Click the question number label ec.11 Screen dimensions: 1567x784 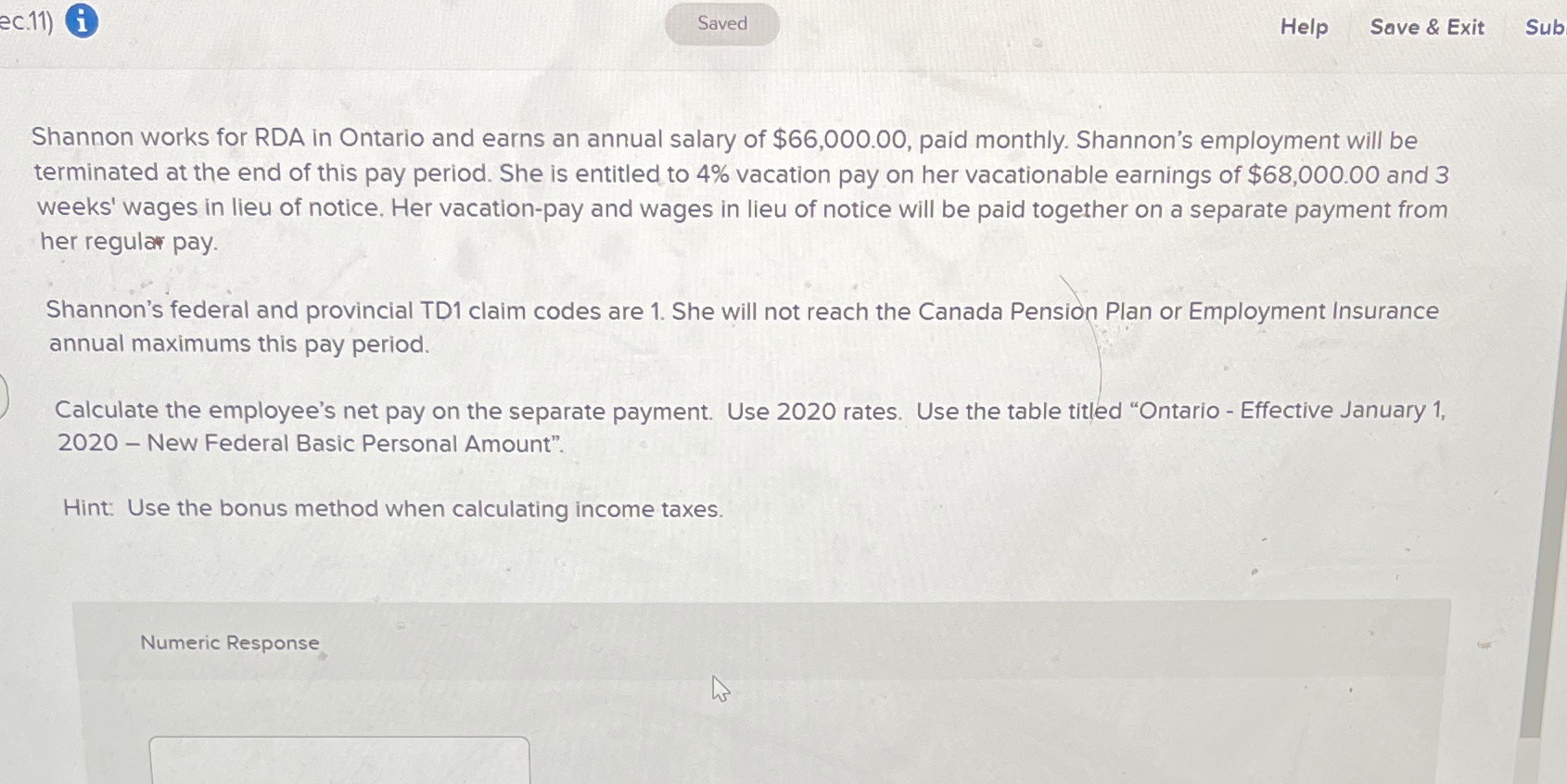point(24,23)
